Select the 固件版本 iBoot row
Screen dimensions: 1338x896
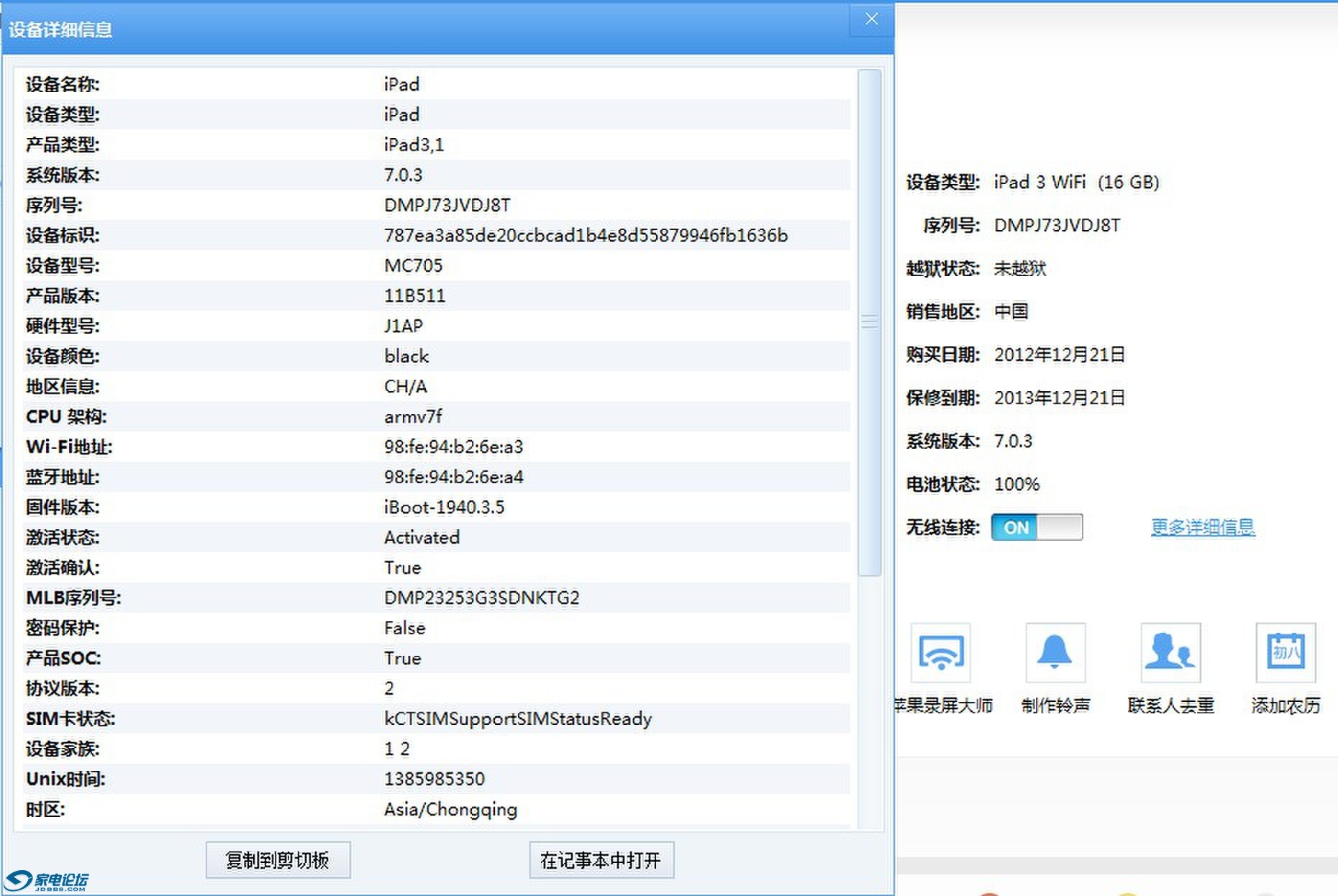[x=432, y=508]
